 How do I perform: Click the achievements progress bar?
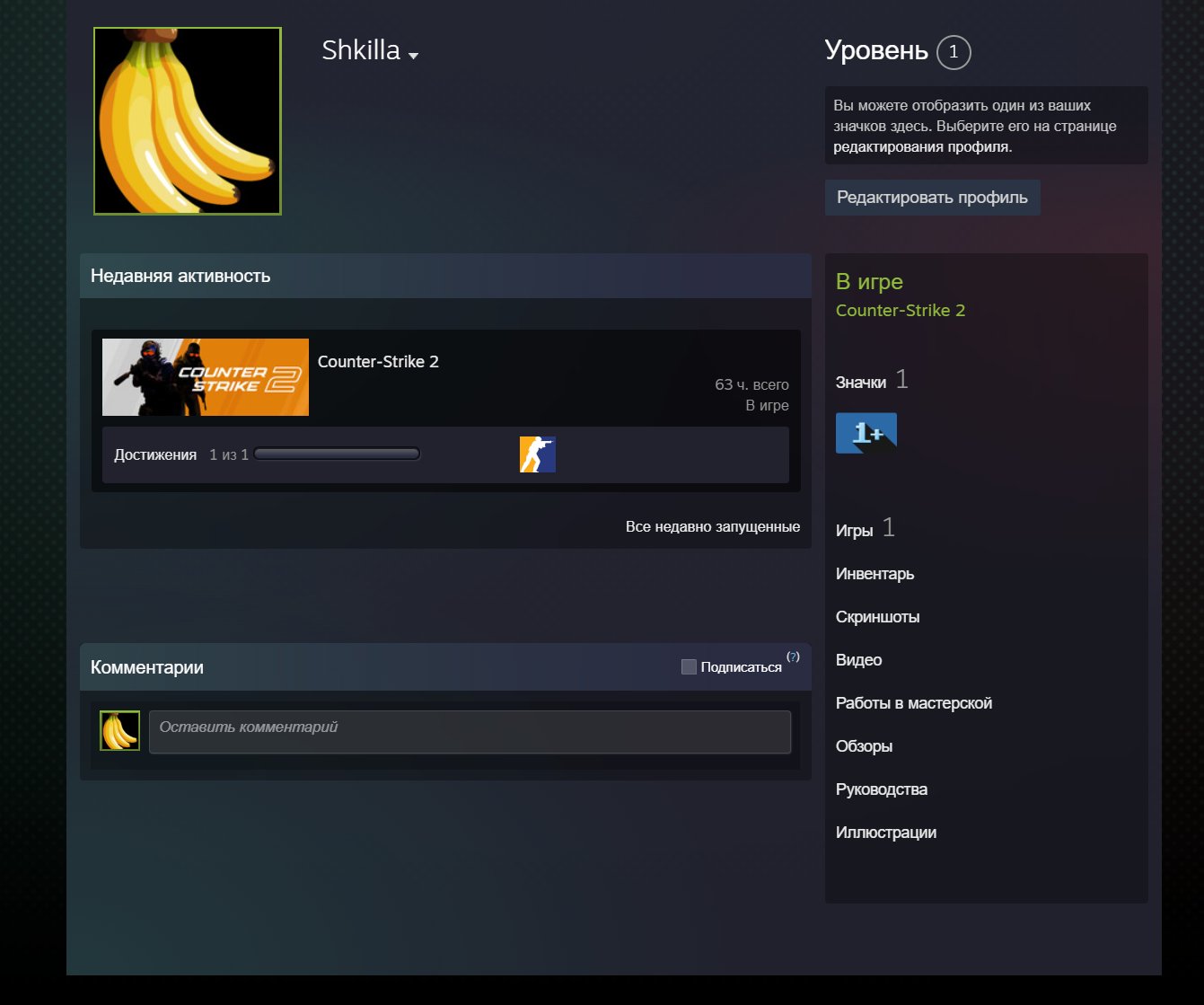coord(337,454)
